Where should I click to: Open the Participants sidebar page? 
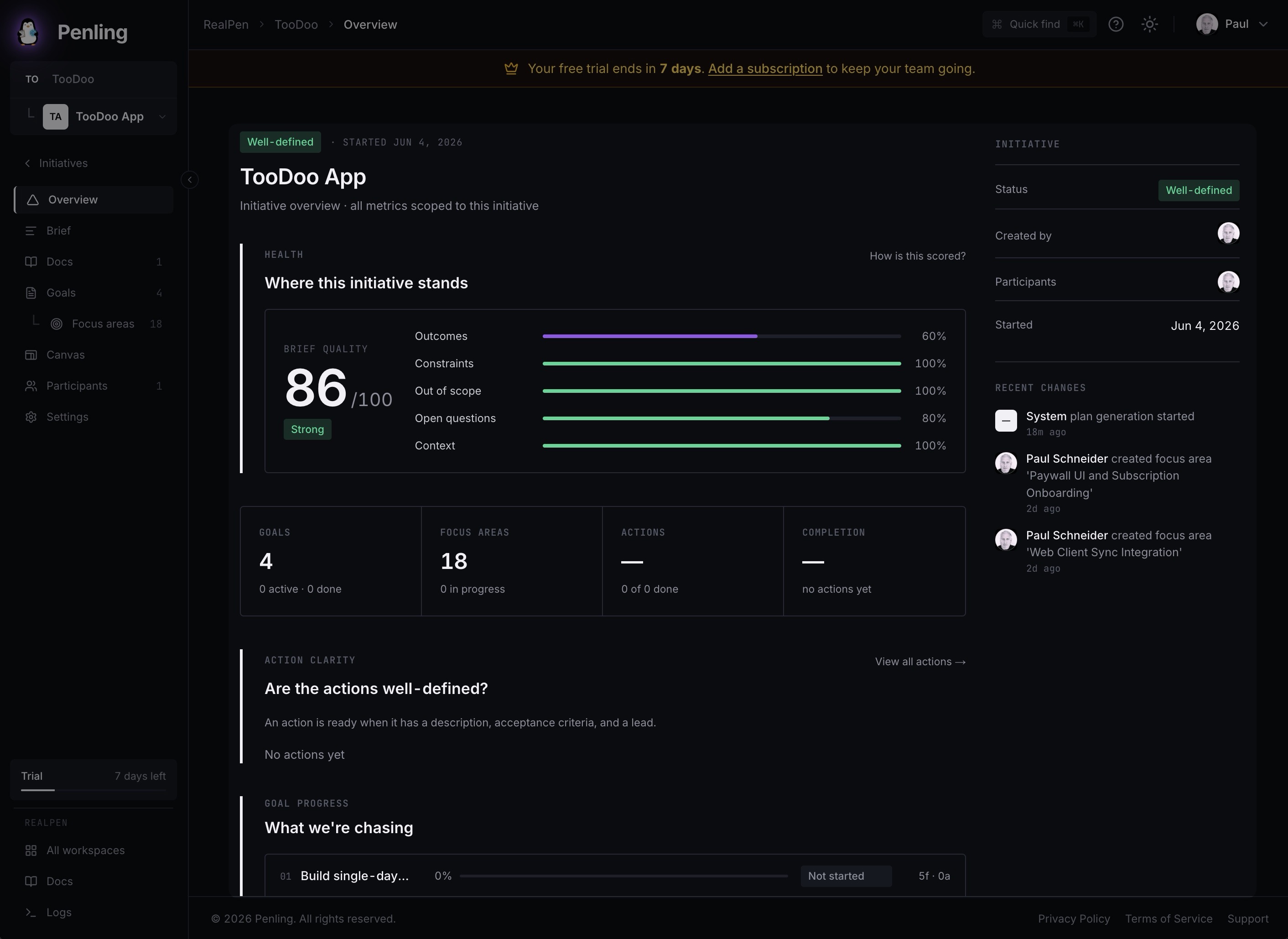pos(94,386)
